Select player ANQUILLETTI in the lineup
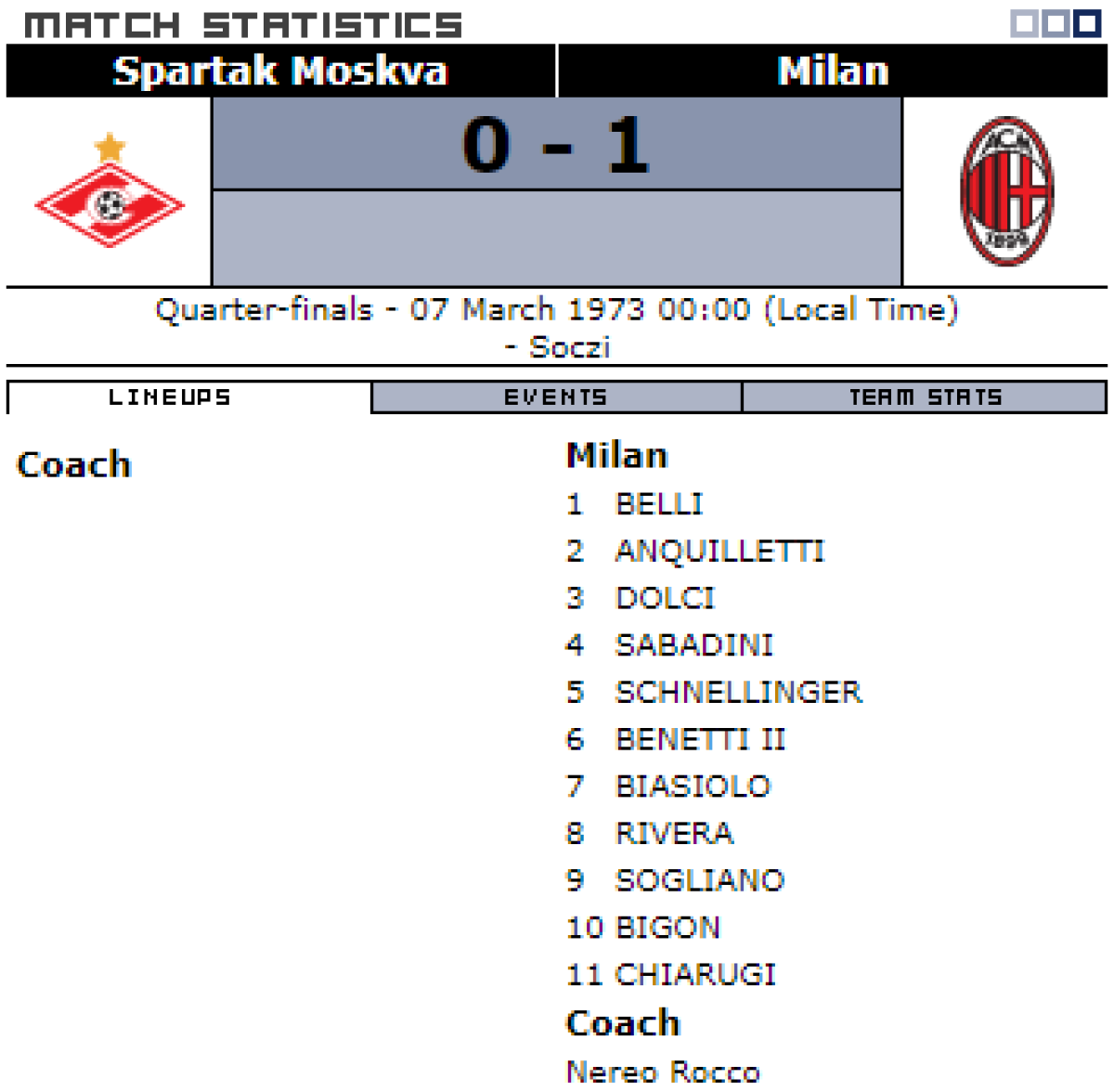Viewport: 1114px width, 1092px height. pyautogui.click(x=719, y=552)
